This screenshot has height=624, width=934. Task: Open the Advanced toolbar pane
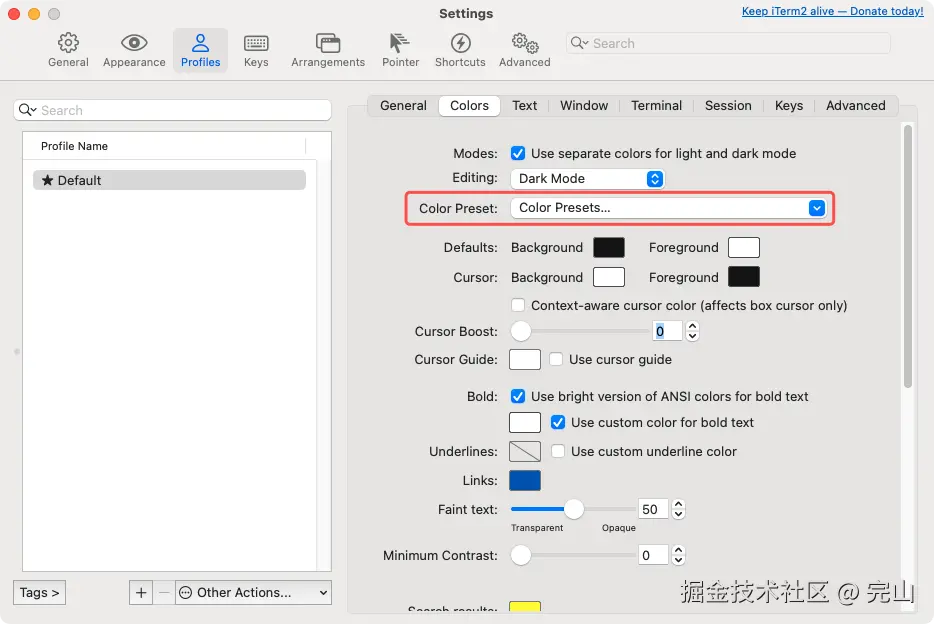coord(525,50)
